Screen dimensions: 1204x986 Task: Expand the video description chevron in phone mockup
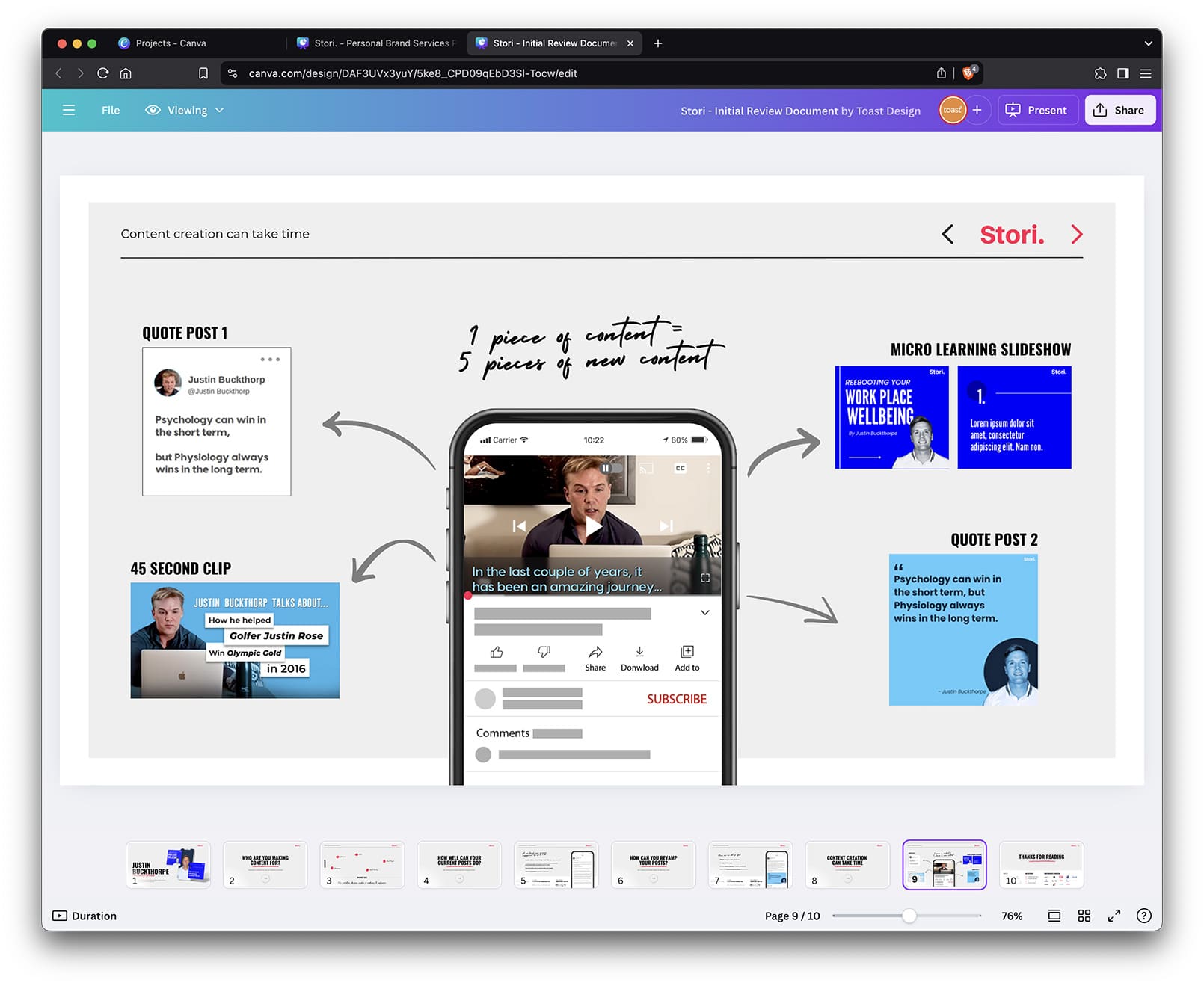(704, 613)
